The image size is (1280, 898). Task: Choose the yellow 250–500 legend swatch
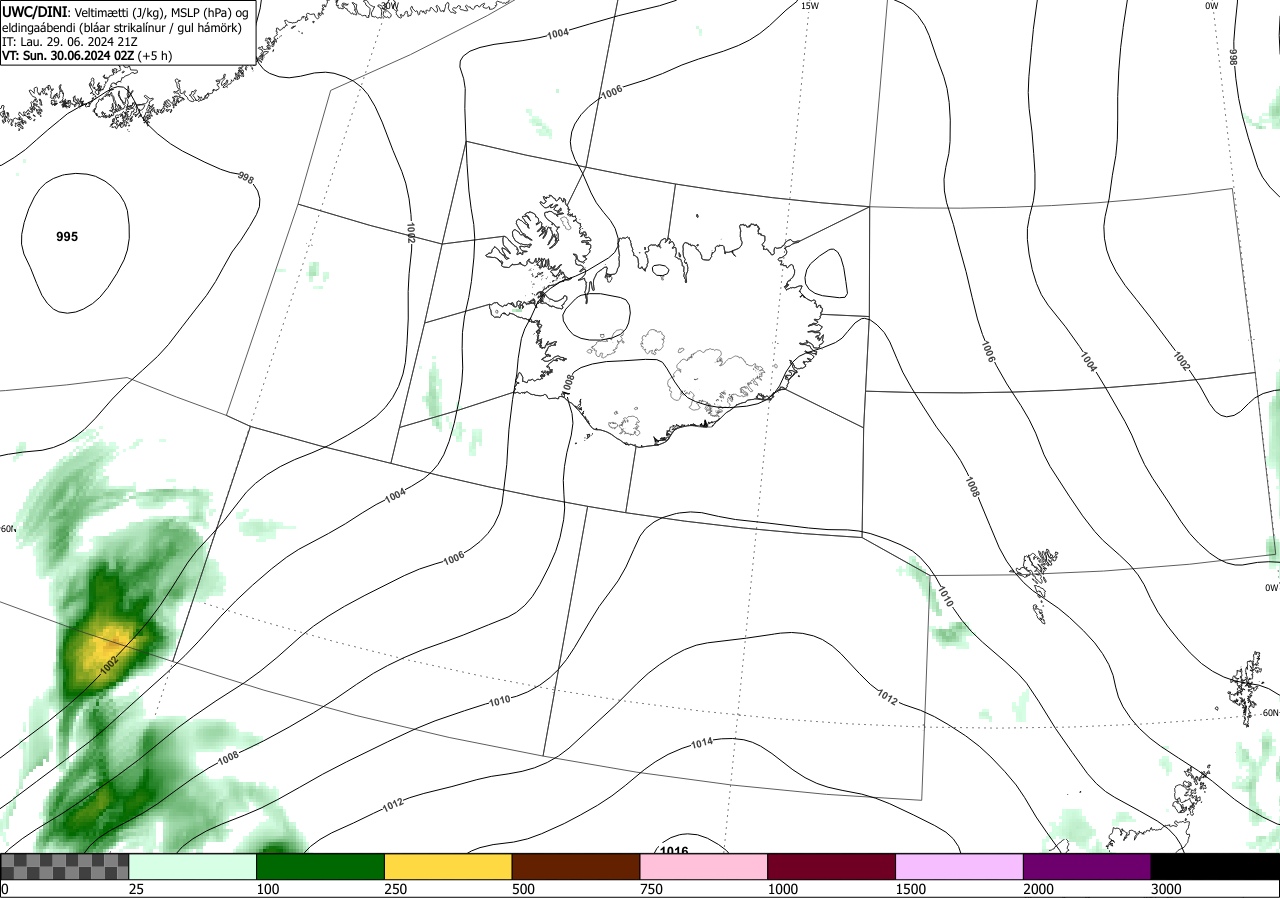(x=448, y=866)
